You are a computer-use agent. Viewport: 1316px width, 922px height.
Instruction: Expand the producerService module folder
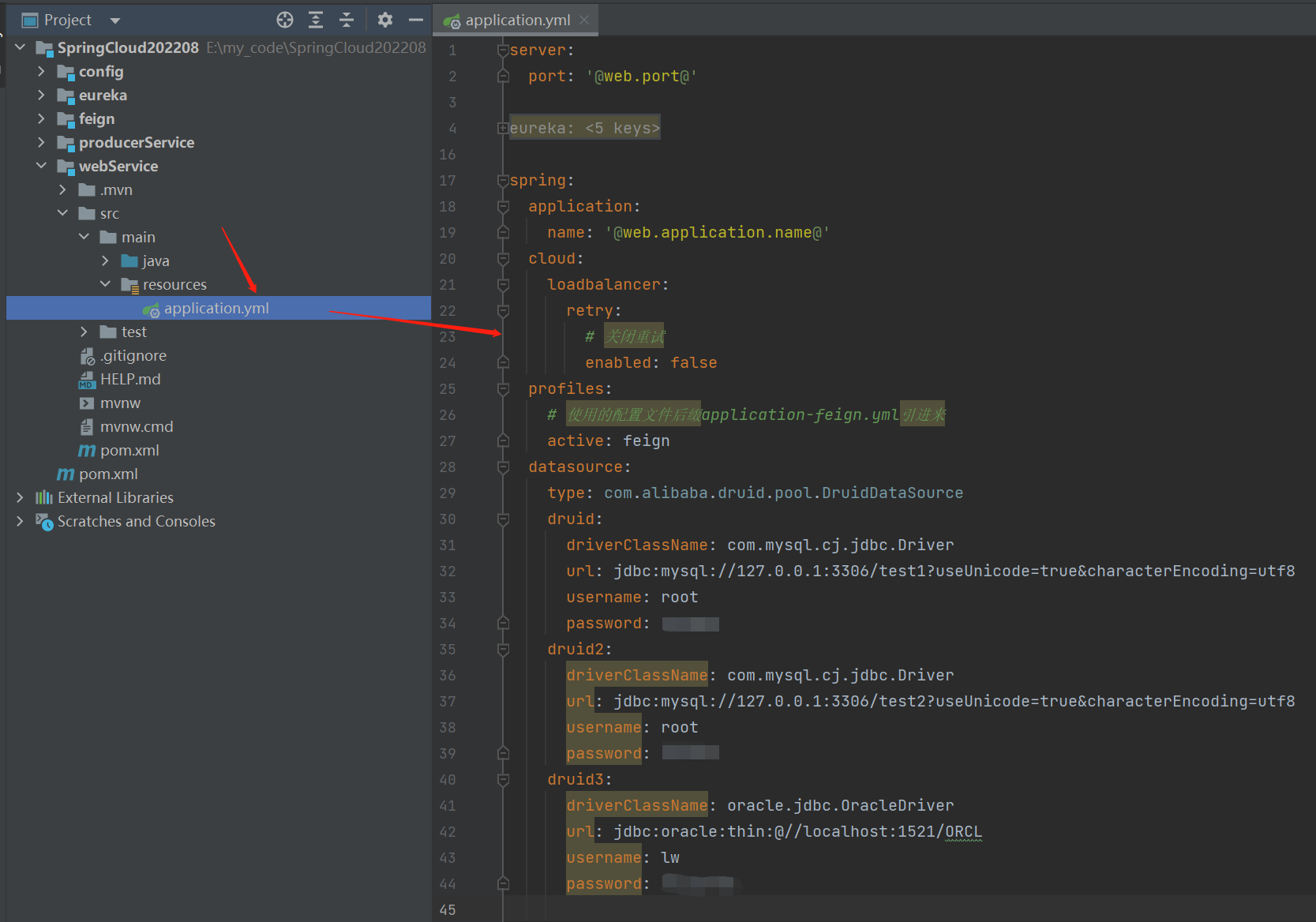pyautogui.click(x=42, y=142)
